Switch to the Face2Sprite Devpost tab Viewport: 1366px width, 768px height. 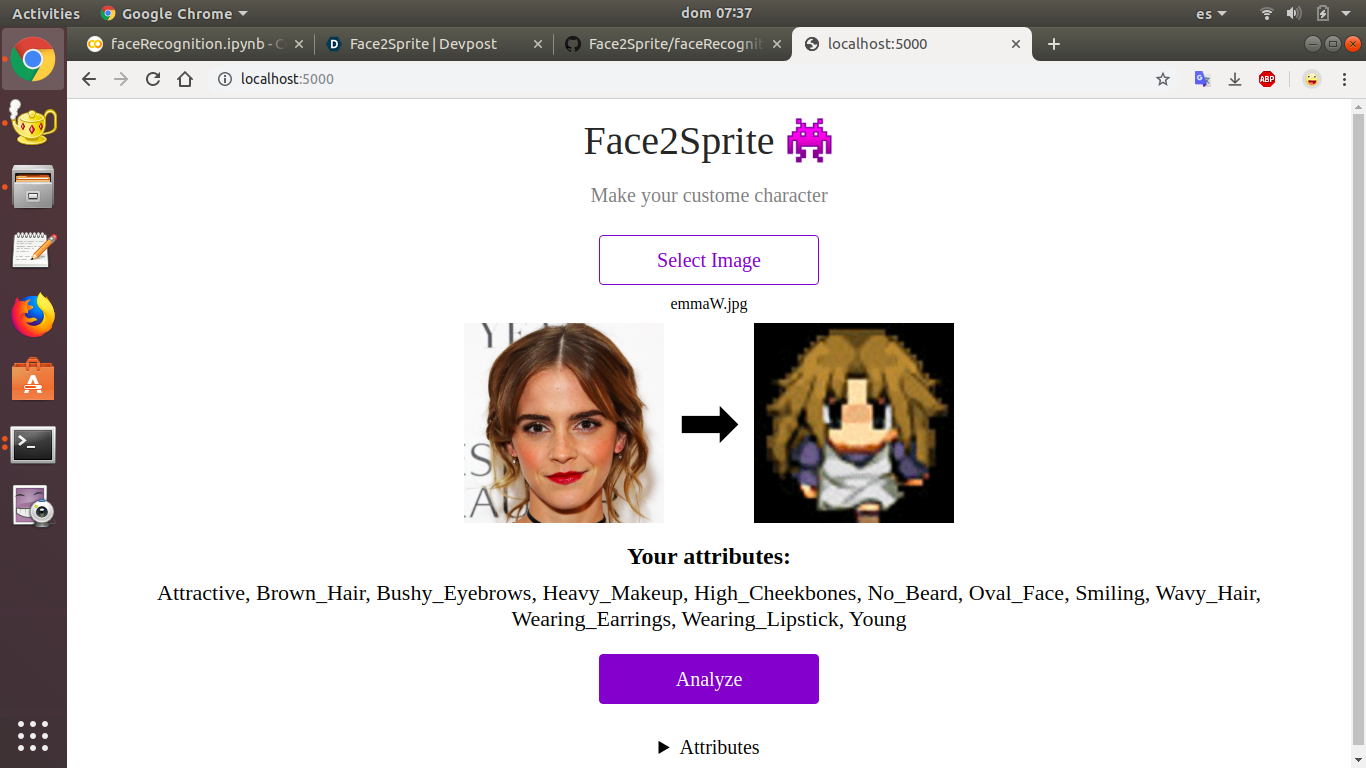click(x=434, y=44)
